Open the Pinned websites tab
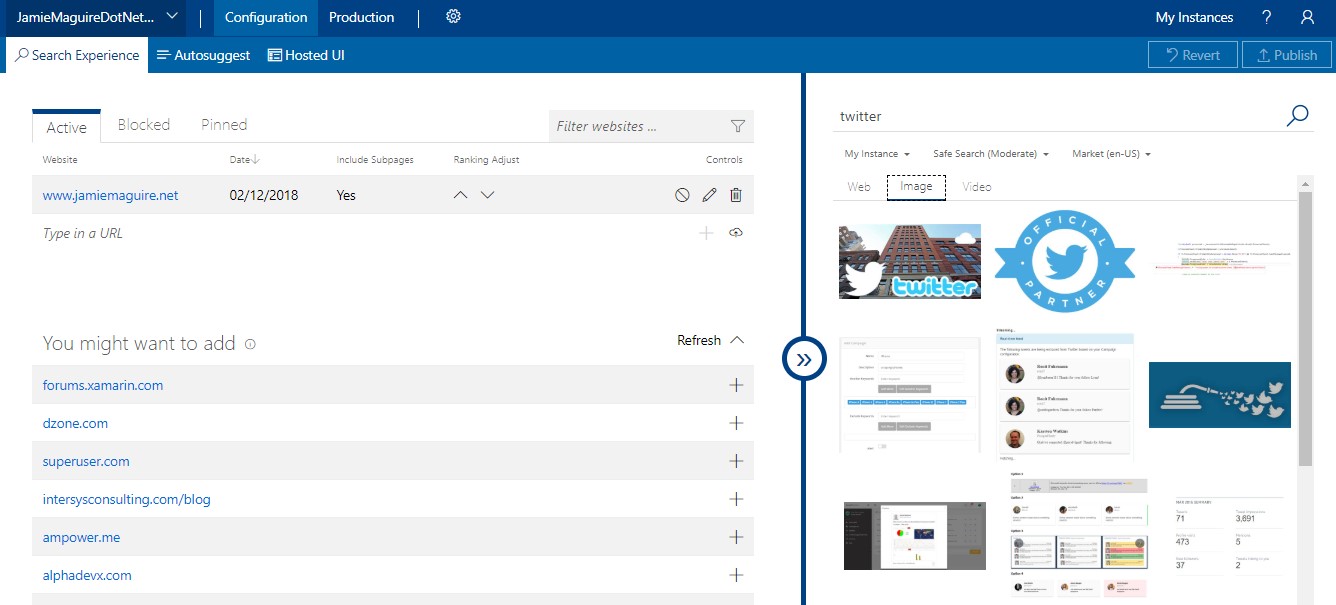The image size is (1336, 605). (x=224, y=125)
